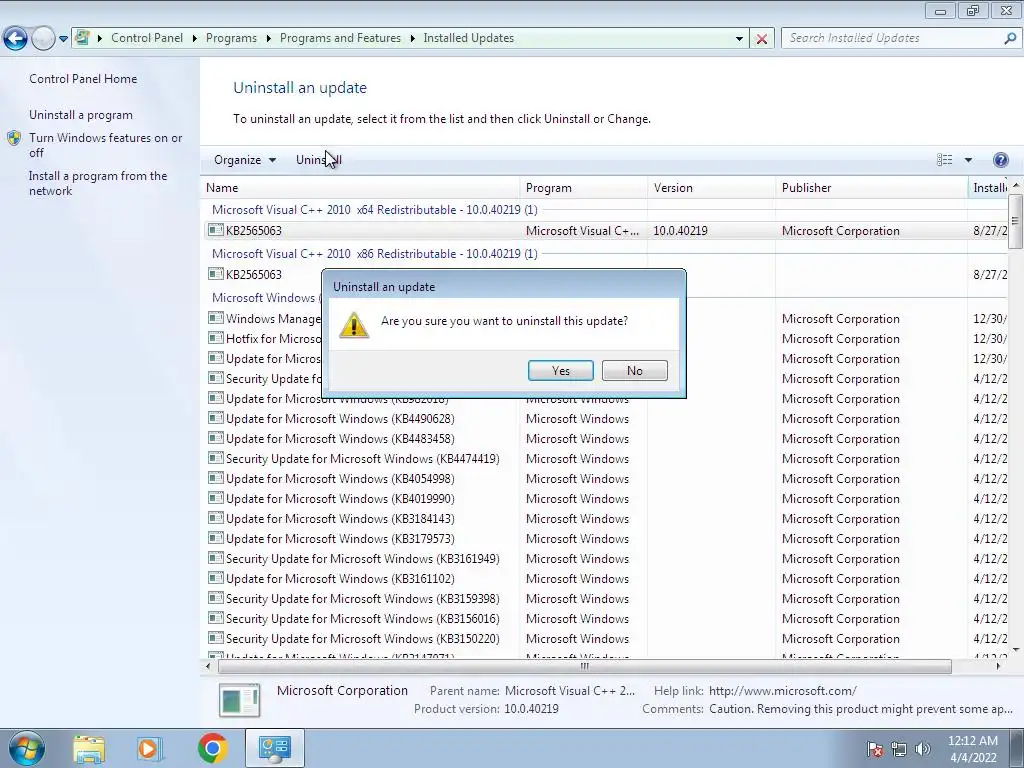Viewport: 1024px width, 768px height.
Task: Open the Windows Start menu
Action: pos(26,748)
